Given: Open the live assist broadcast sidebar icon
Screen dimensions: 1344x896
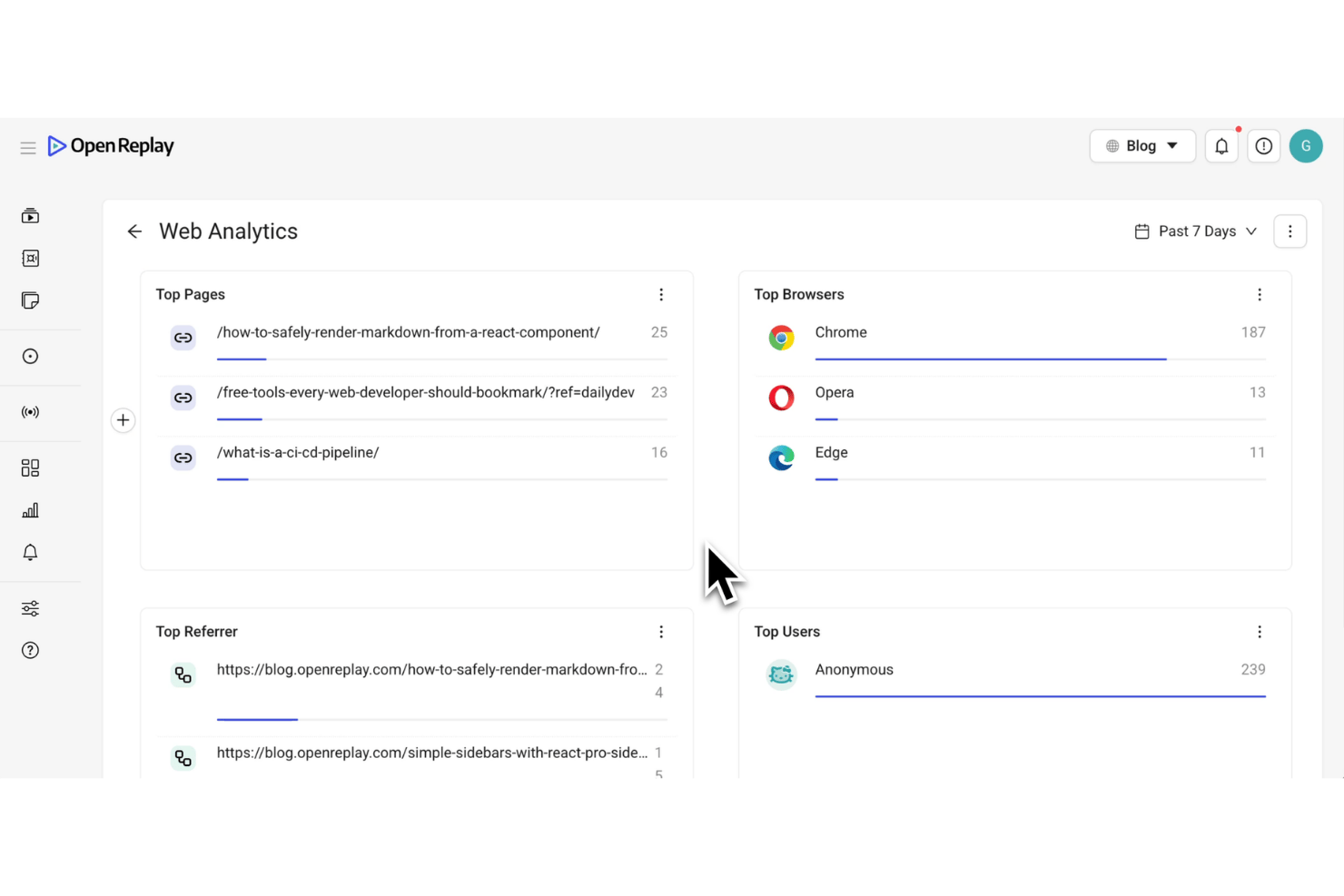Looking at the screenshot, I should [x=30, y=412].
